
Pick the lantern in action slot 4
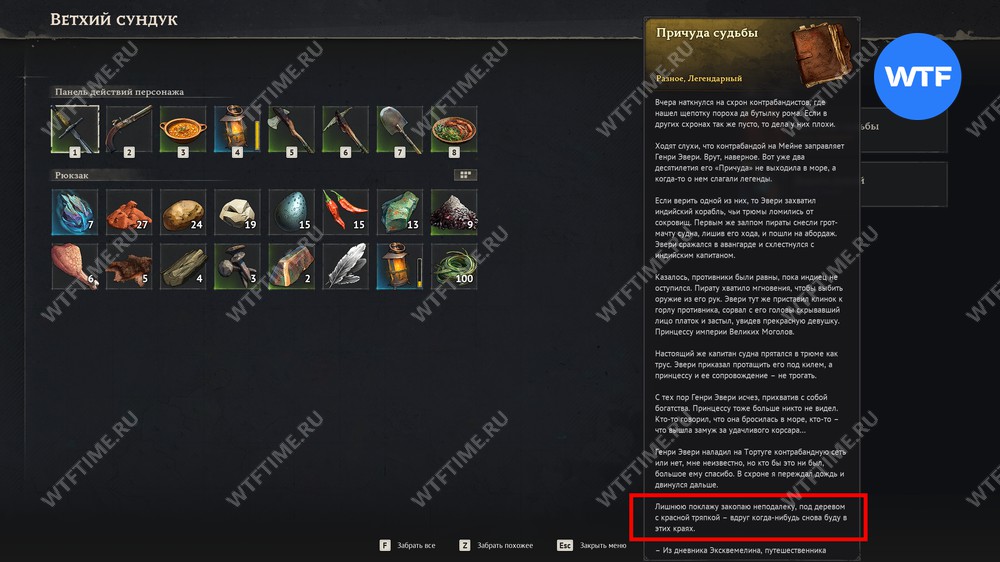(237, 129)
